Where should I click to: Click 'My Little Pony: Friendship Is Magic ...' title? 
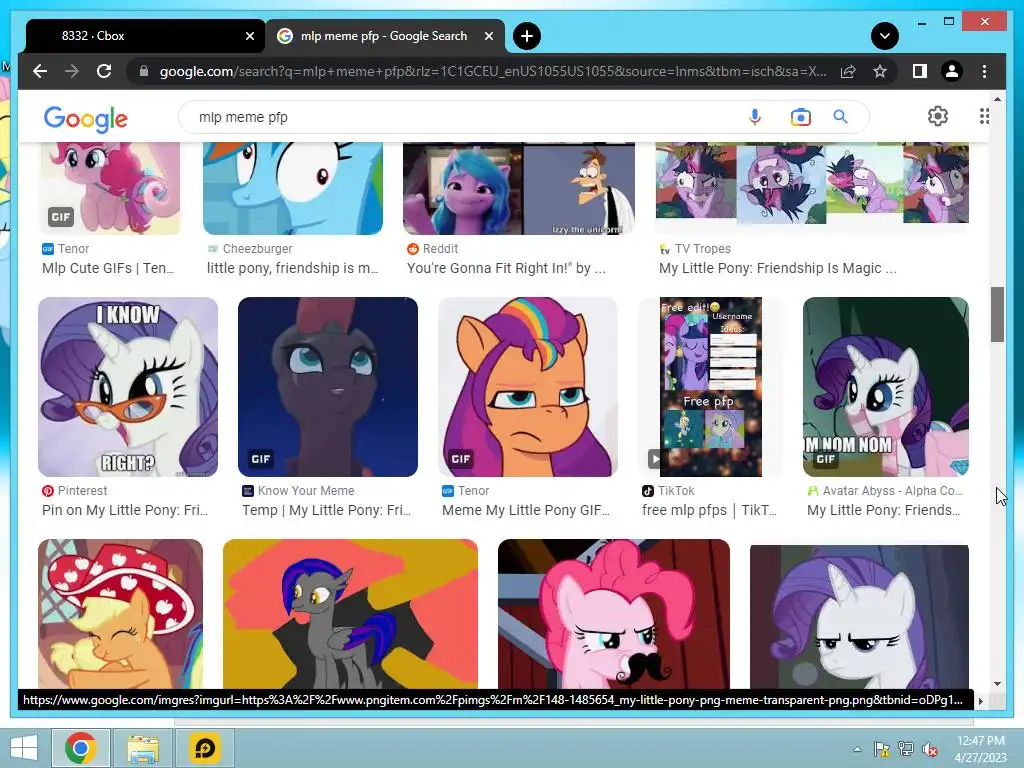(778, 268)
